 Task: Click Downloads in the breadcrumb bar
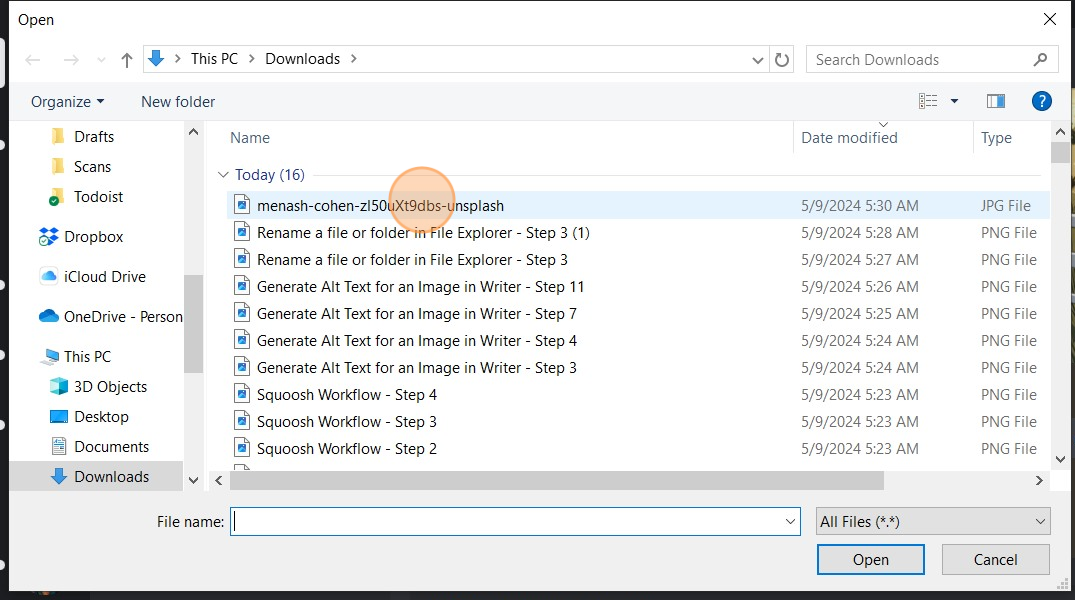pyautogui.click(x=302, y=58)
